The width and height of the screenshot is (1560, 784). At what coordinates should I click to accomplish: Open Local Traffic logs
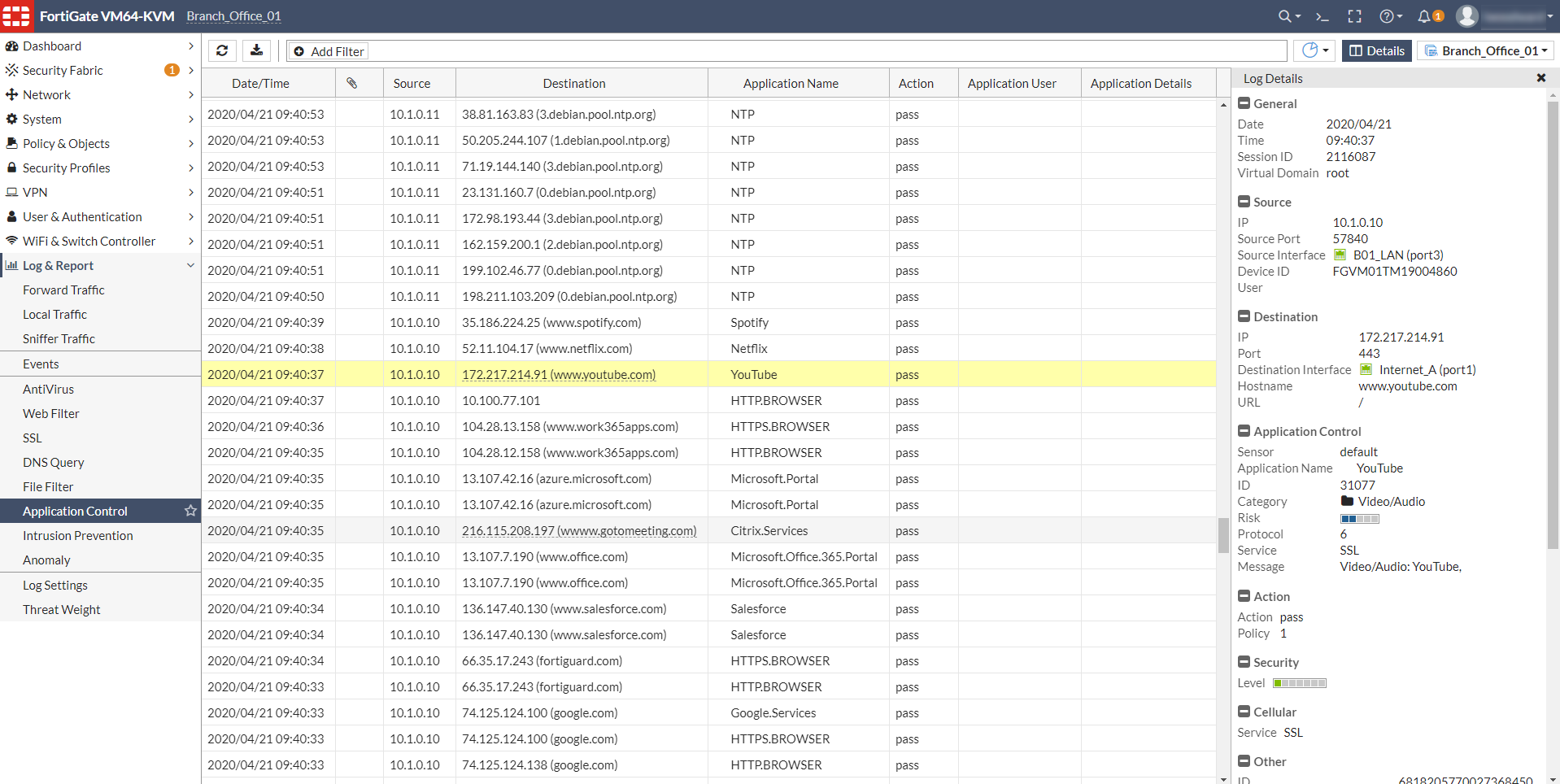coord(54,315)
